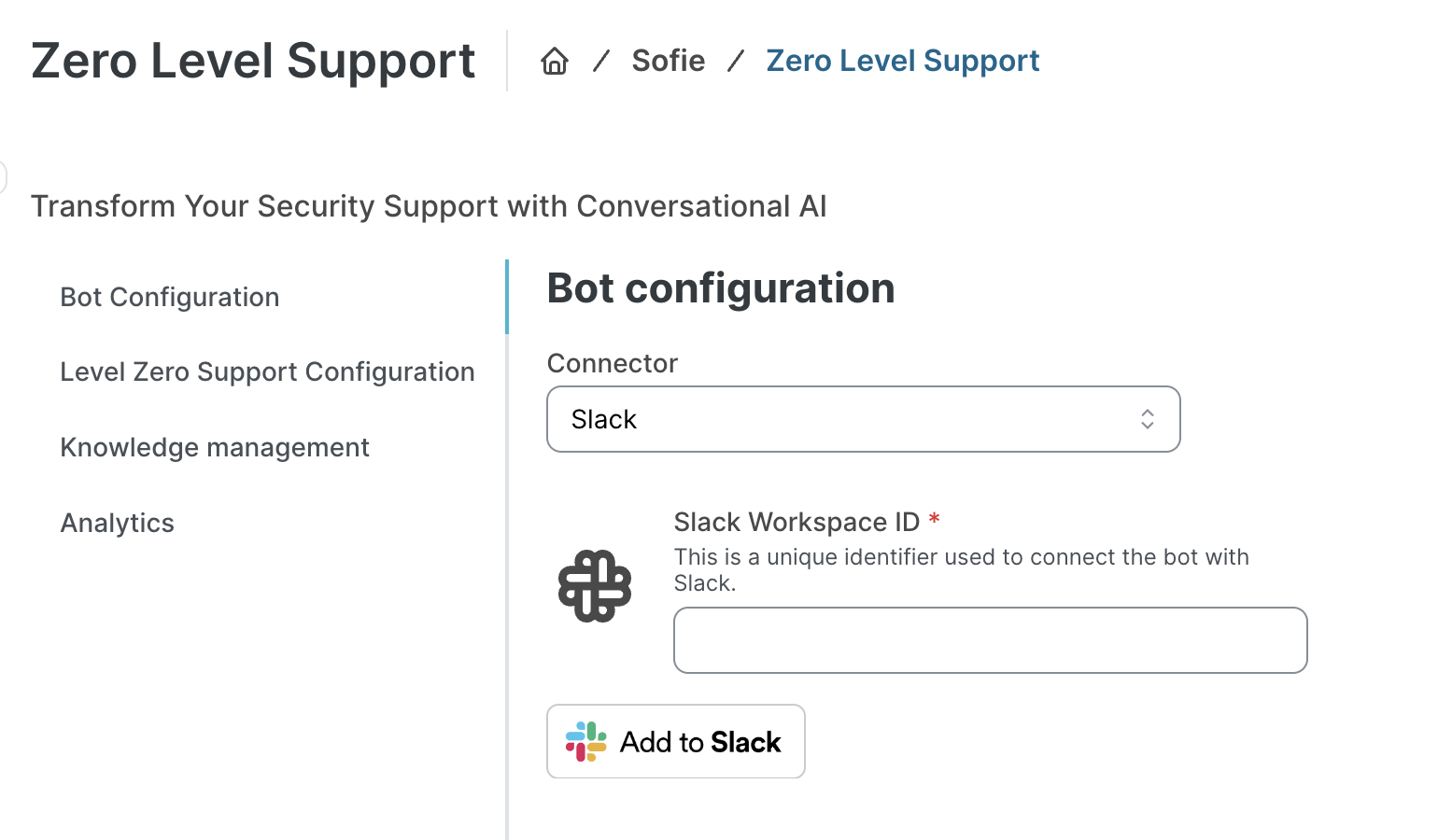Select Level Zero Support Configuration

[267, 371]
